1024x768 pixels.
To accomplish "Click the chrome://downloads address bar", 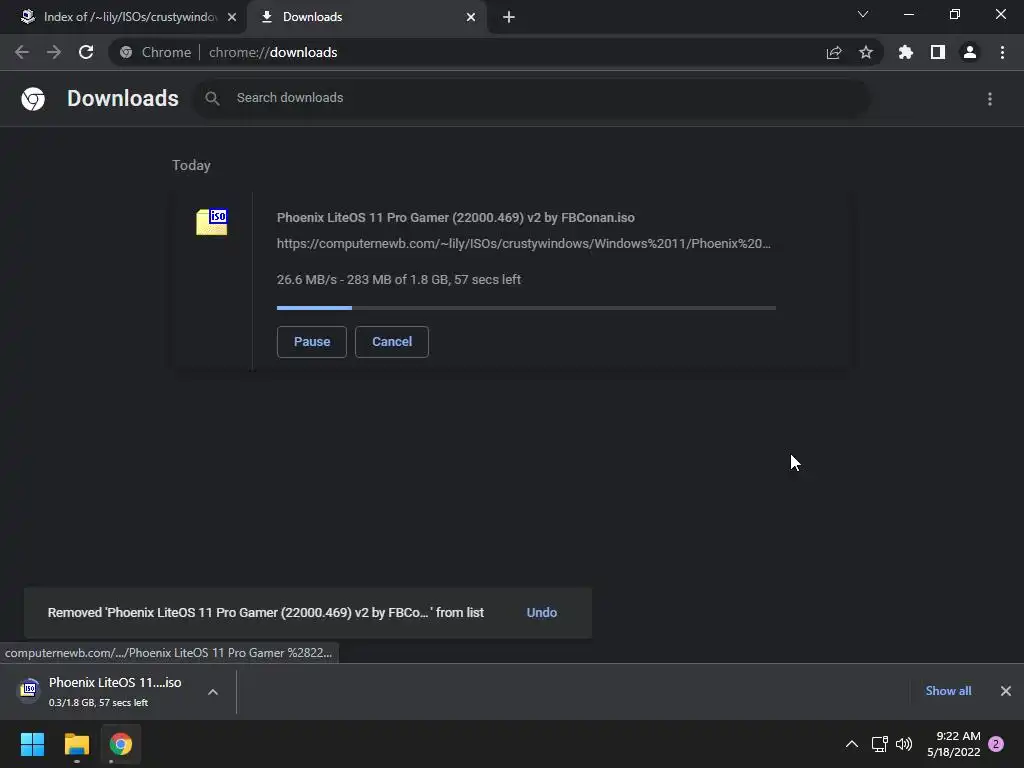I will pos(496,52).
